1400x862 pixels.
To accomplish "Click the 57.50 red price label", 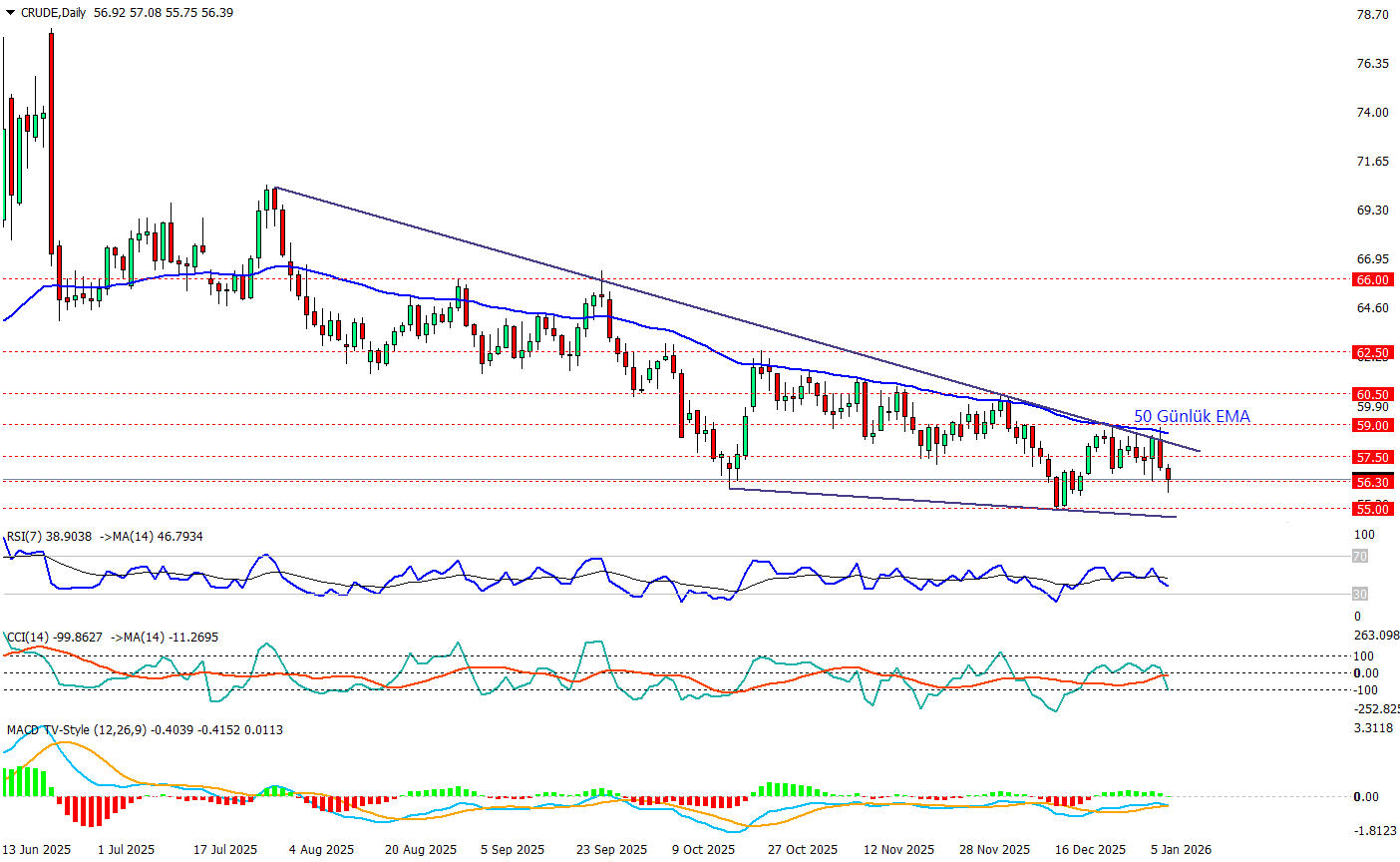I will tap(1372, 457).
